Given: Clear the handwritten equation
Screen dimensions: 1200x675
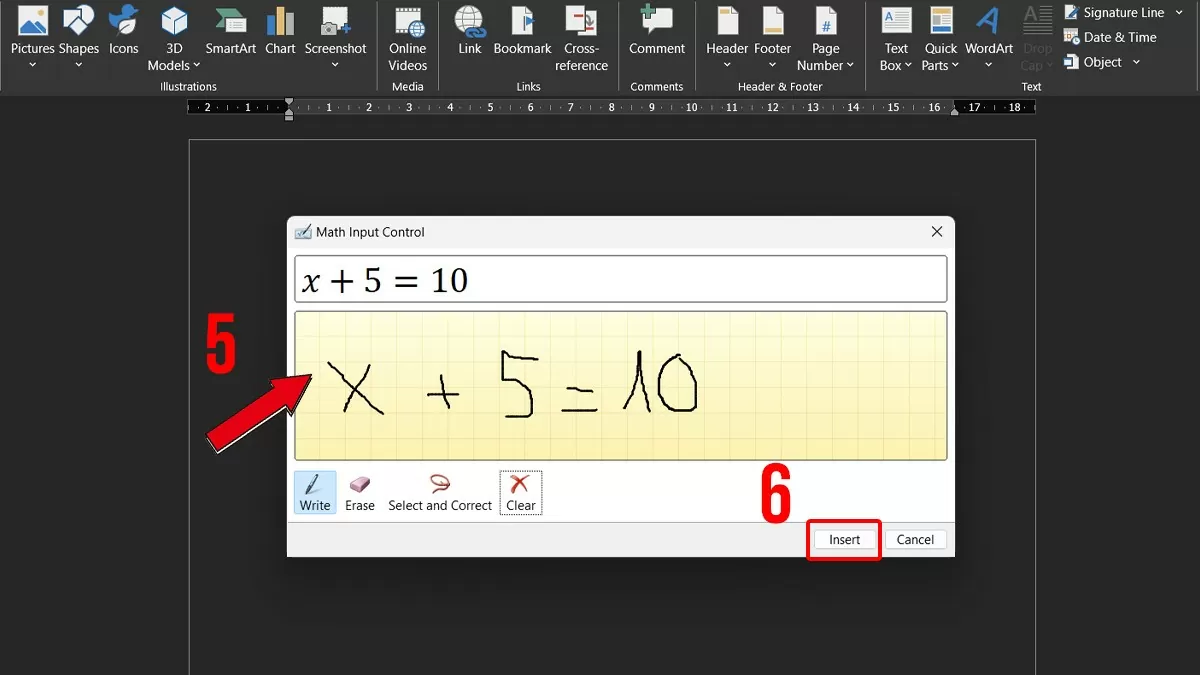Looking at the screenshot, I should [x=521, y=493].
